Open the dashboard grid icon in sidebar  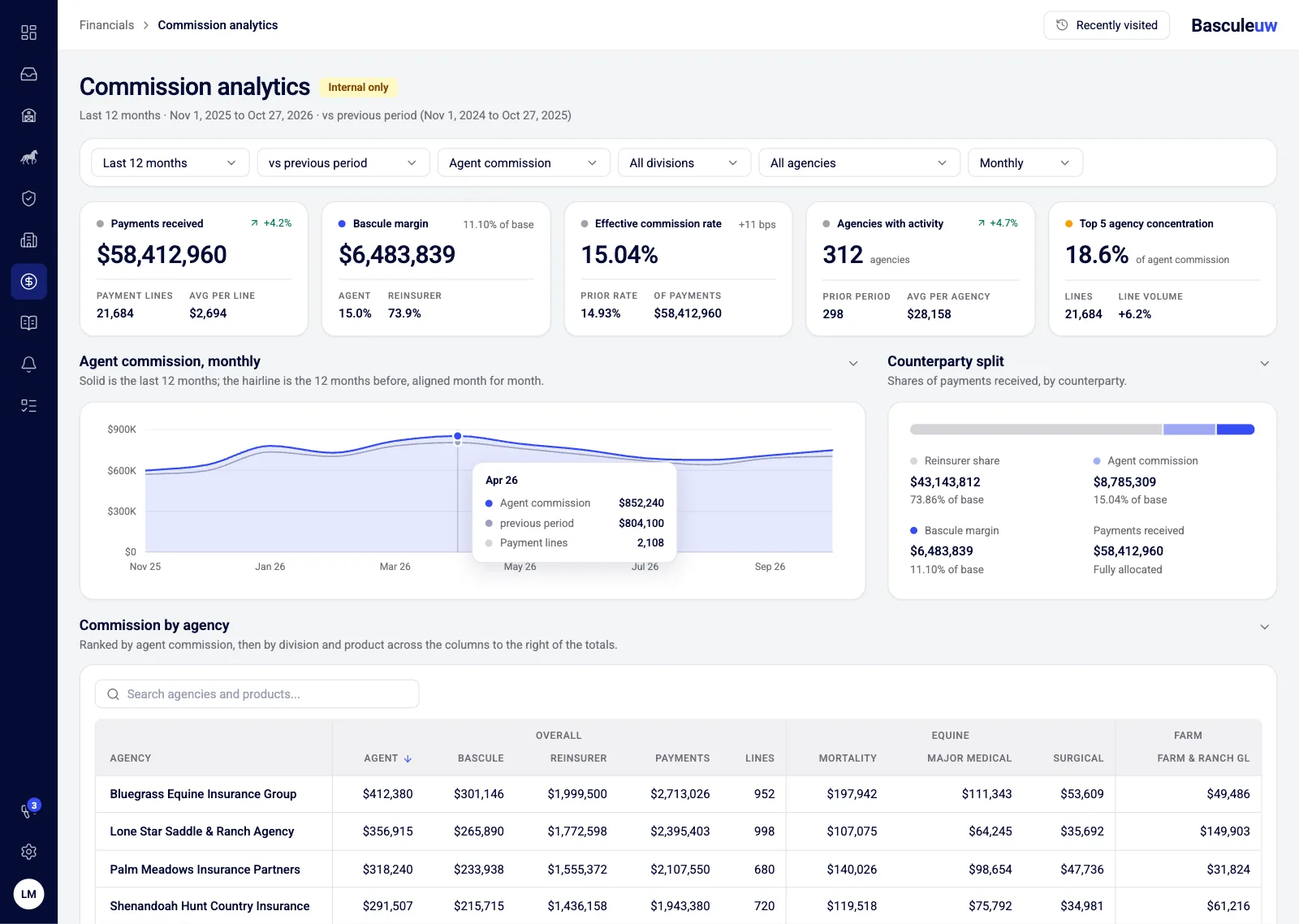tap(28, 32)
